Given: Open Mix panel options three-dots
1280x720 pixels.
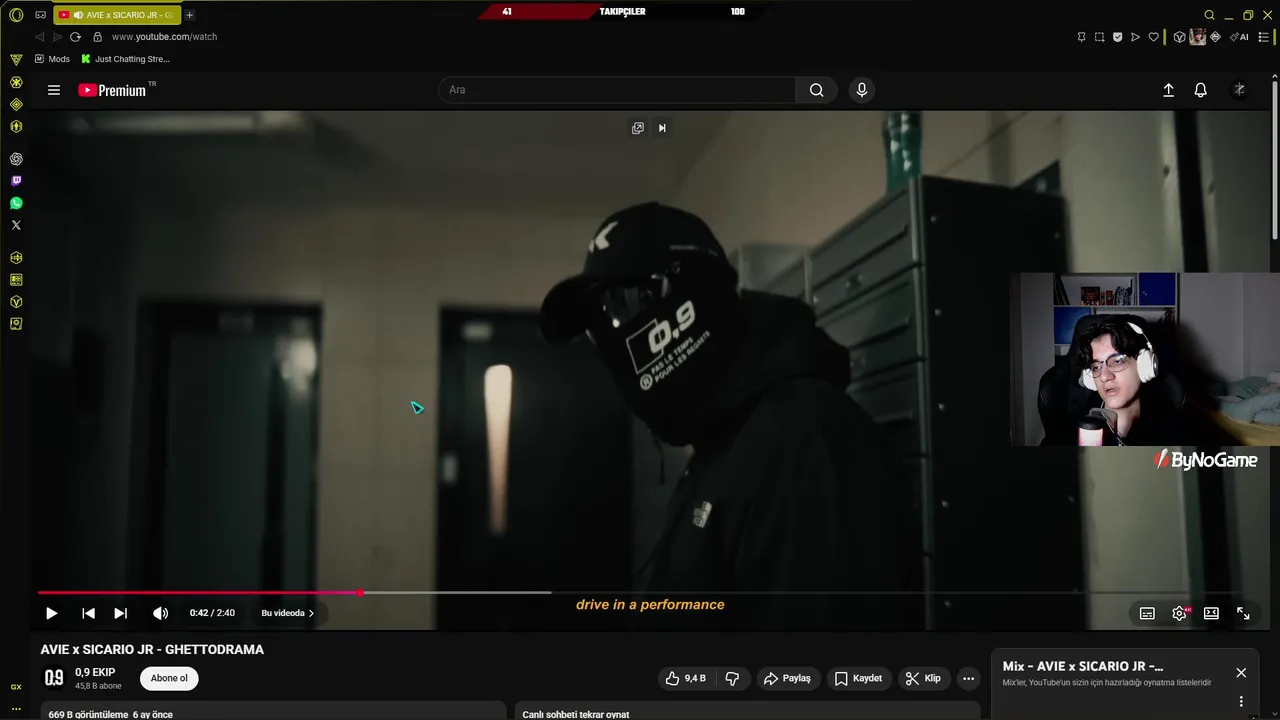Looking at the screenshot, I should pyautogui.click(x=1241, y=701).
